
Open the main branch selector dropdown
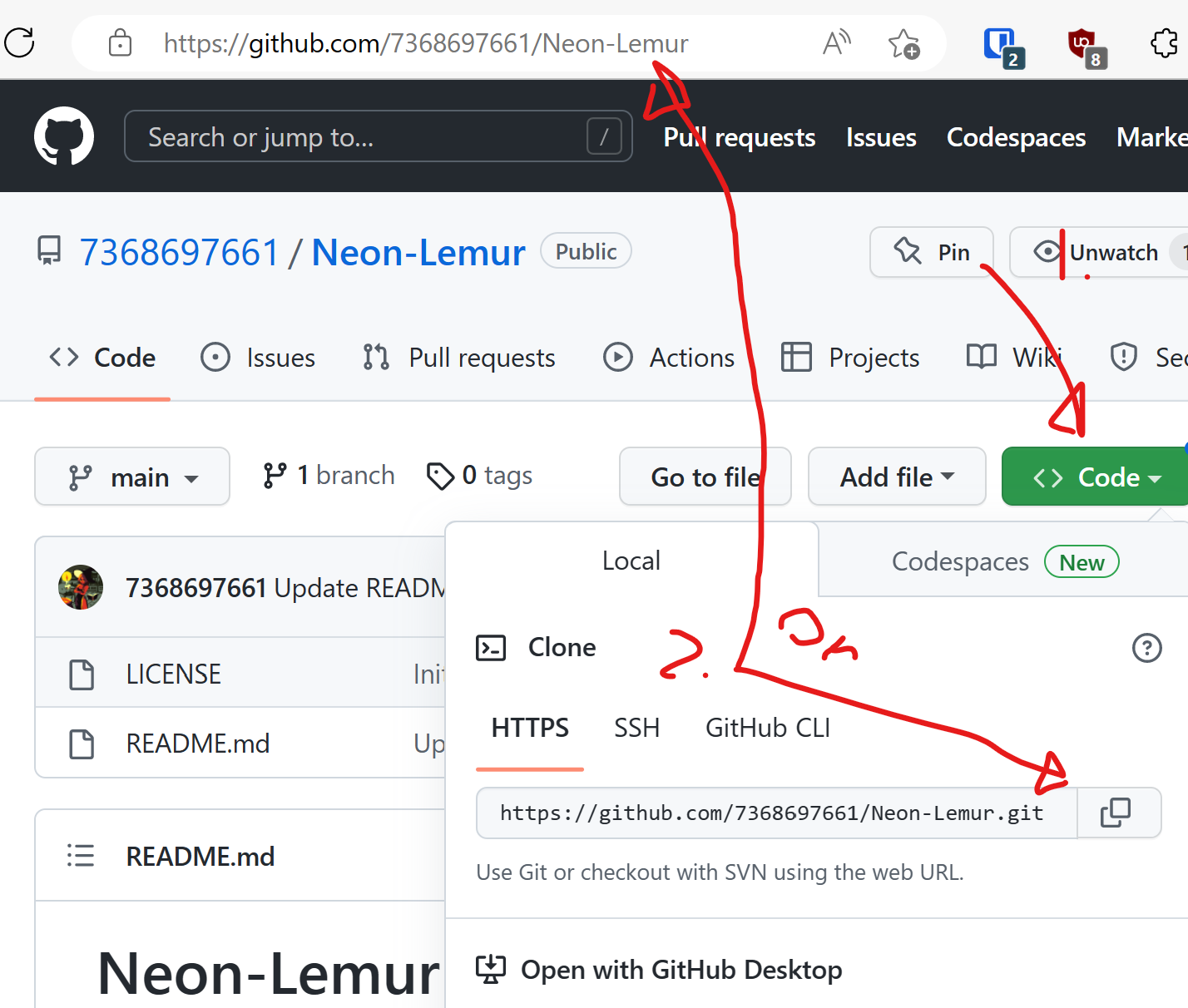click(x=132, y=477)
